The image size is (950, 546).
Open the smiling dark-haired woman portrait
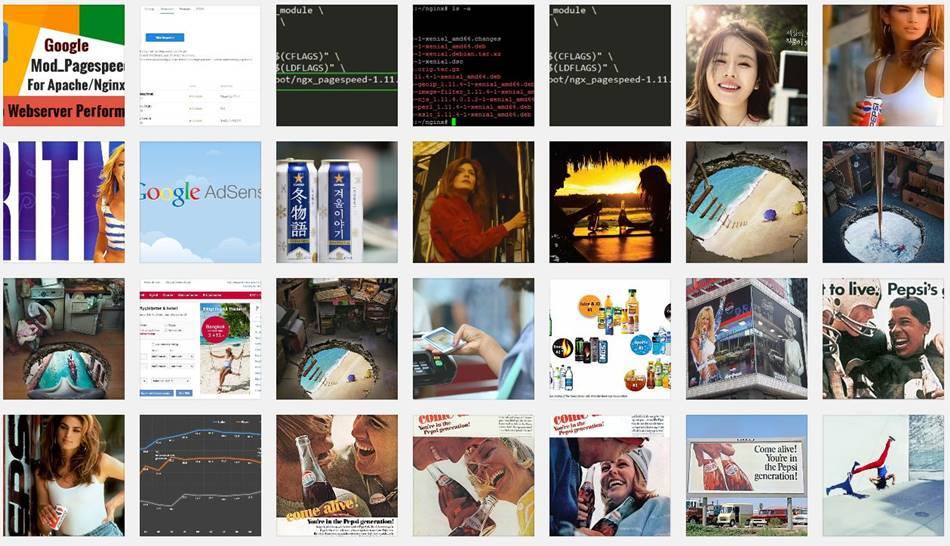[x=746, y=65]
